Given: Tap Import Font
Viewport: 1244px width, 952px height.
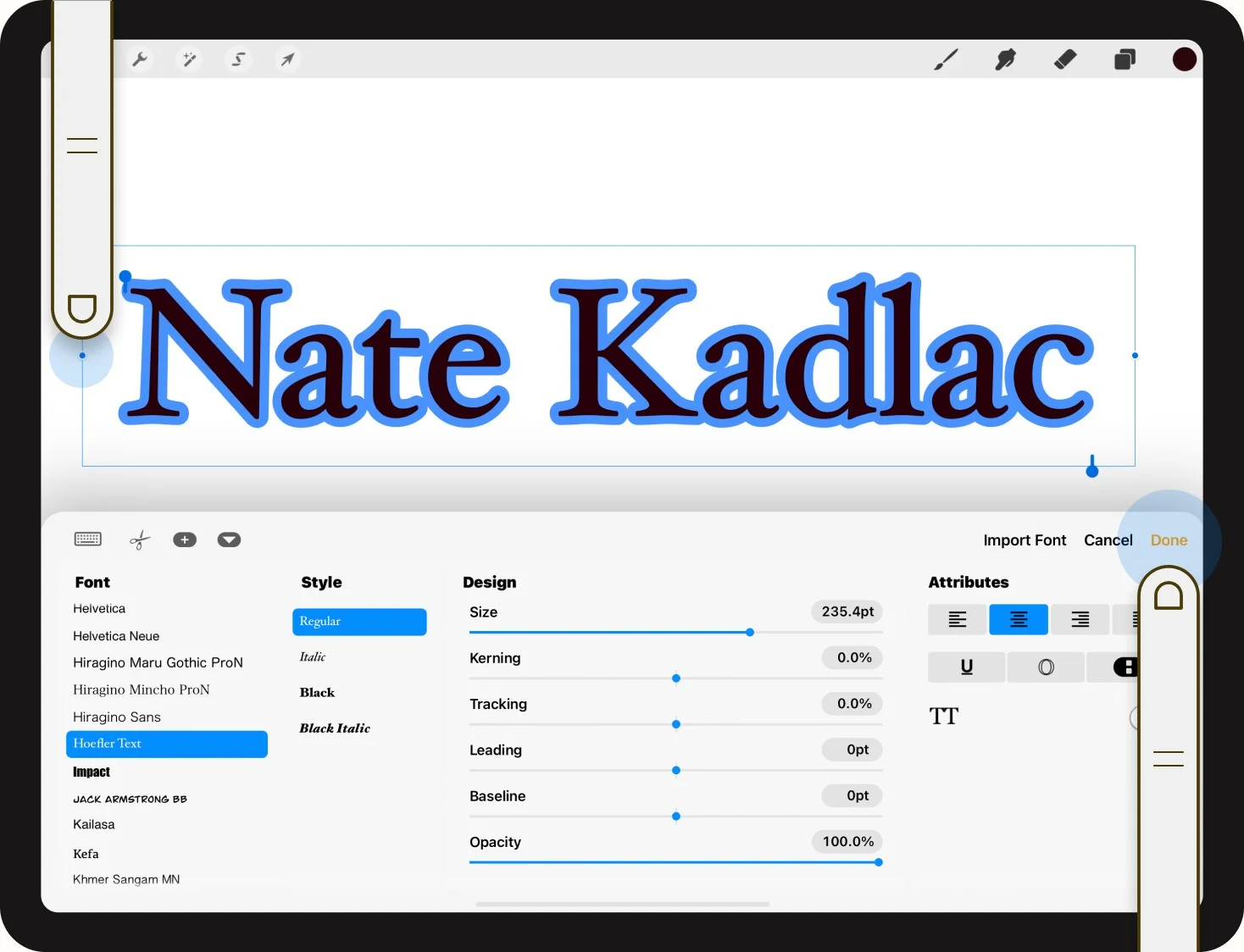Looking at the screenshot, I should (1024, 540).
